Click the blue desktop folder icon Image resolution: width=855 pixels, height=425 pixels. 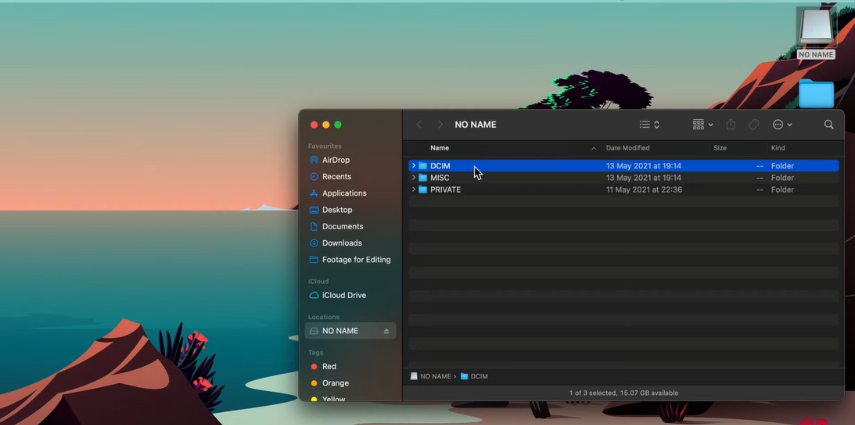(x=816, y=94)
